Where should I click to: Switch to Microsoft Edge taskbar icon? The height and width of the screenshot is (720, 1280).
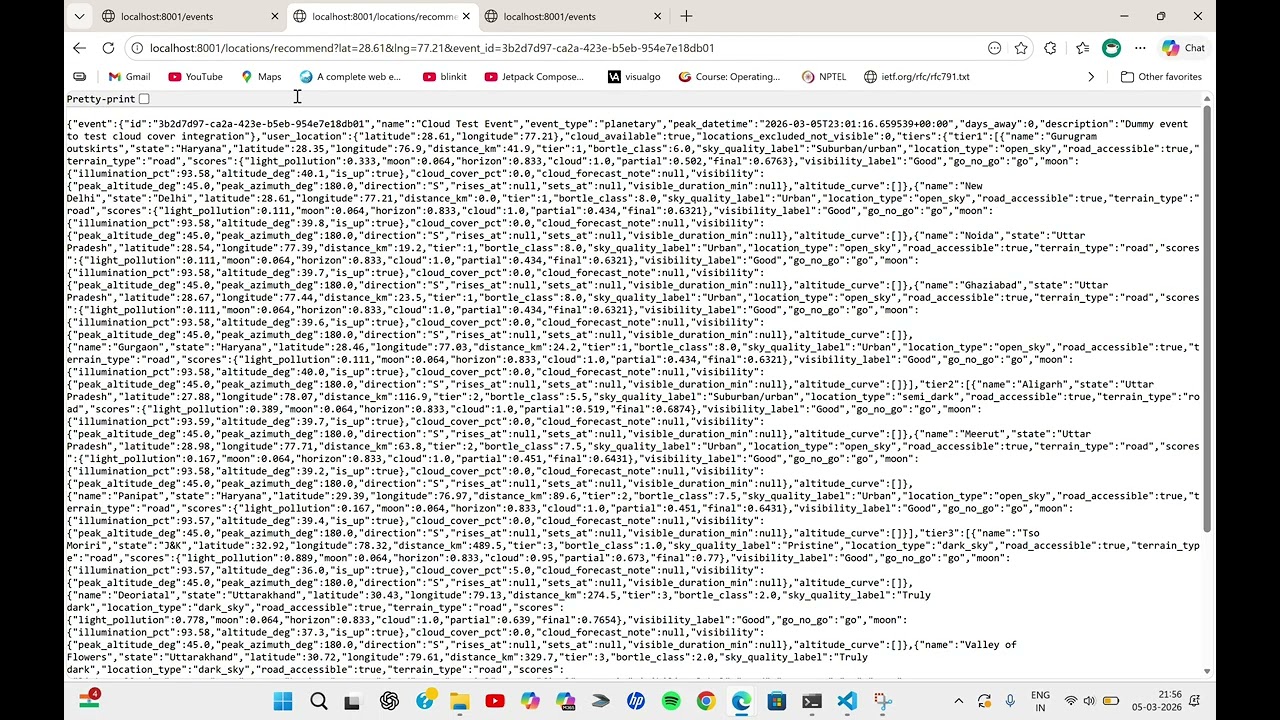click(x=741, y=701)
